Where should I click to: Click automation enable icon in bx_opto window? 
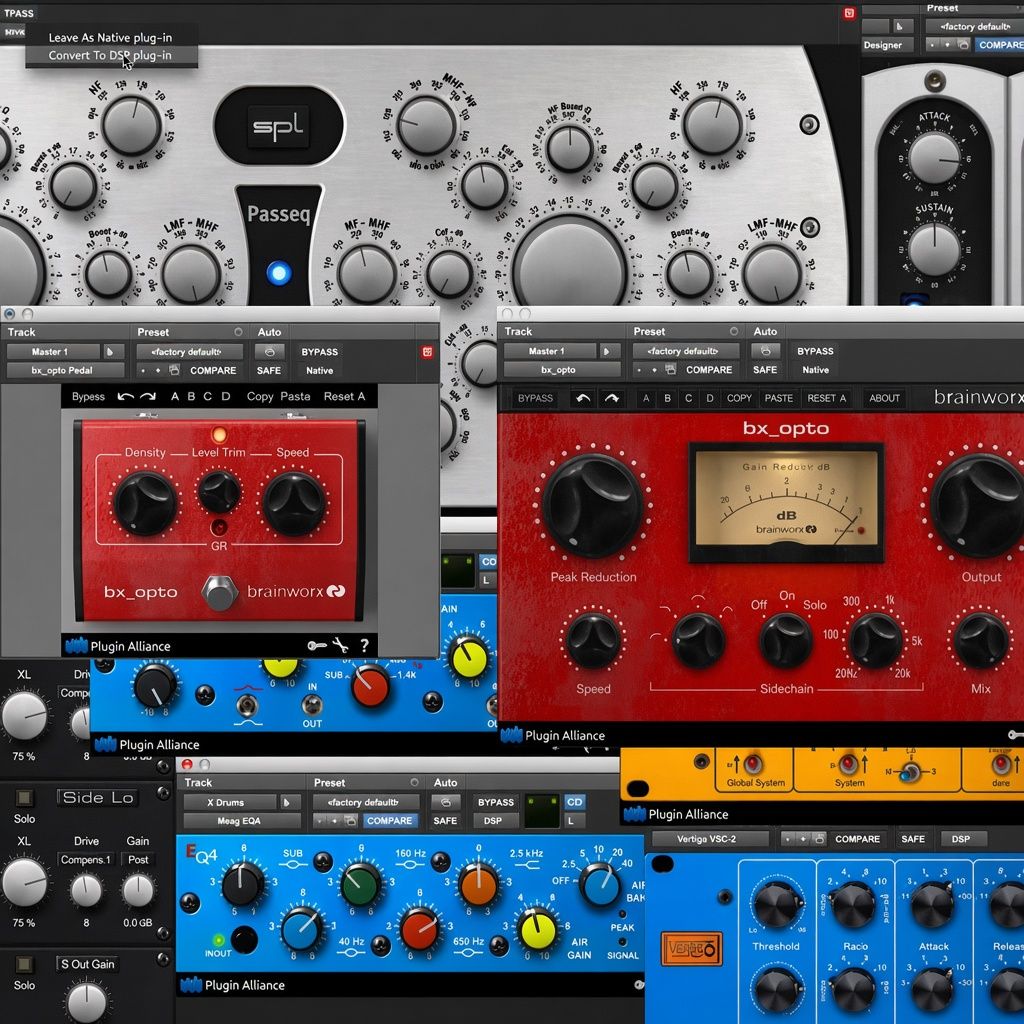point(765,351)
